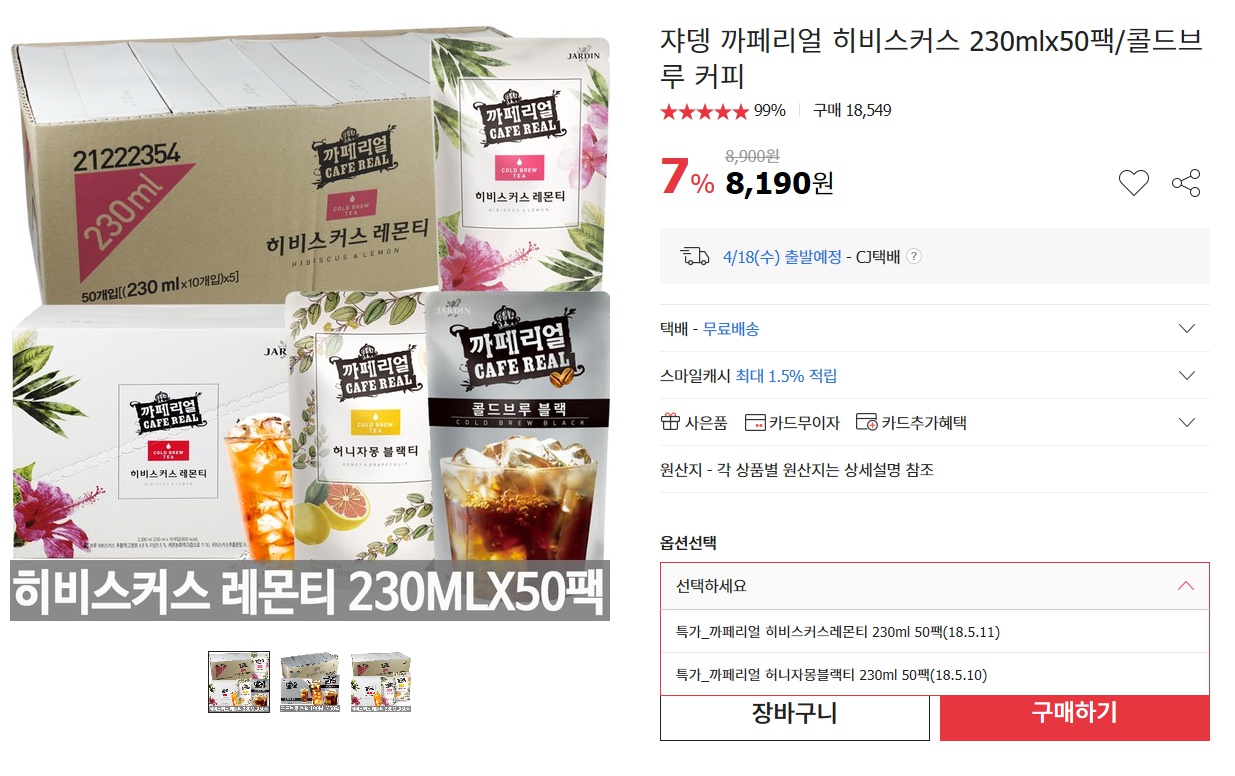1235x776 pixels.
Task: Select the second product thumbnail
Action: pyautogui.click(x=310, y=682)
